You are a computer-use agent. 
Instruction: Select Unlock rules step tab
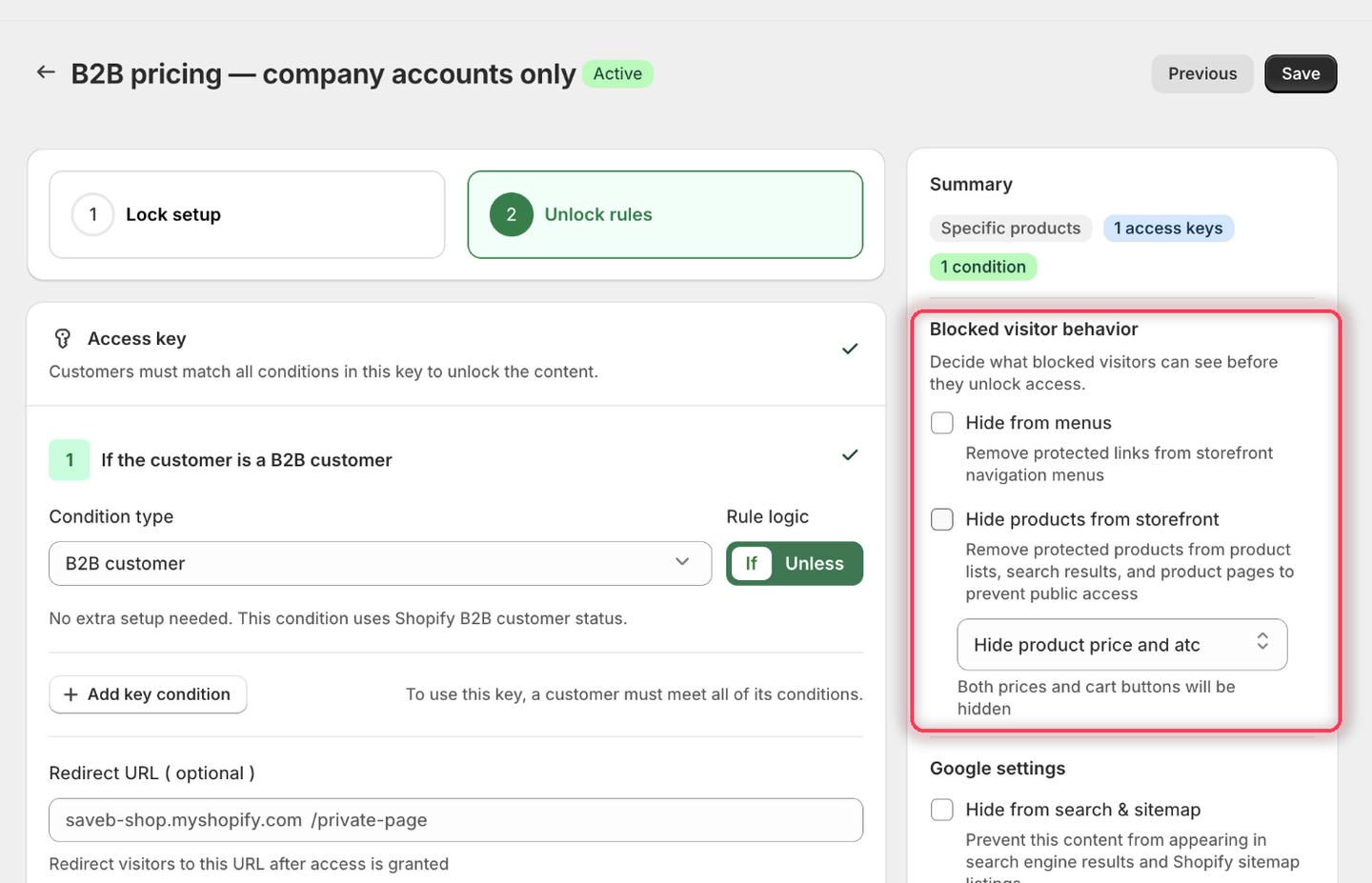(x=665, y=214)
